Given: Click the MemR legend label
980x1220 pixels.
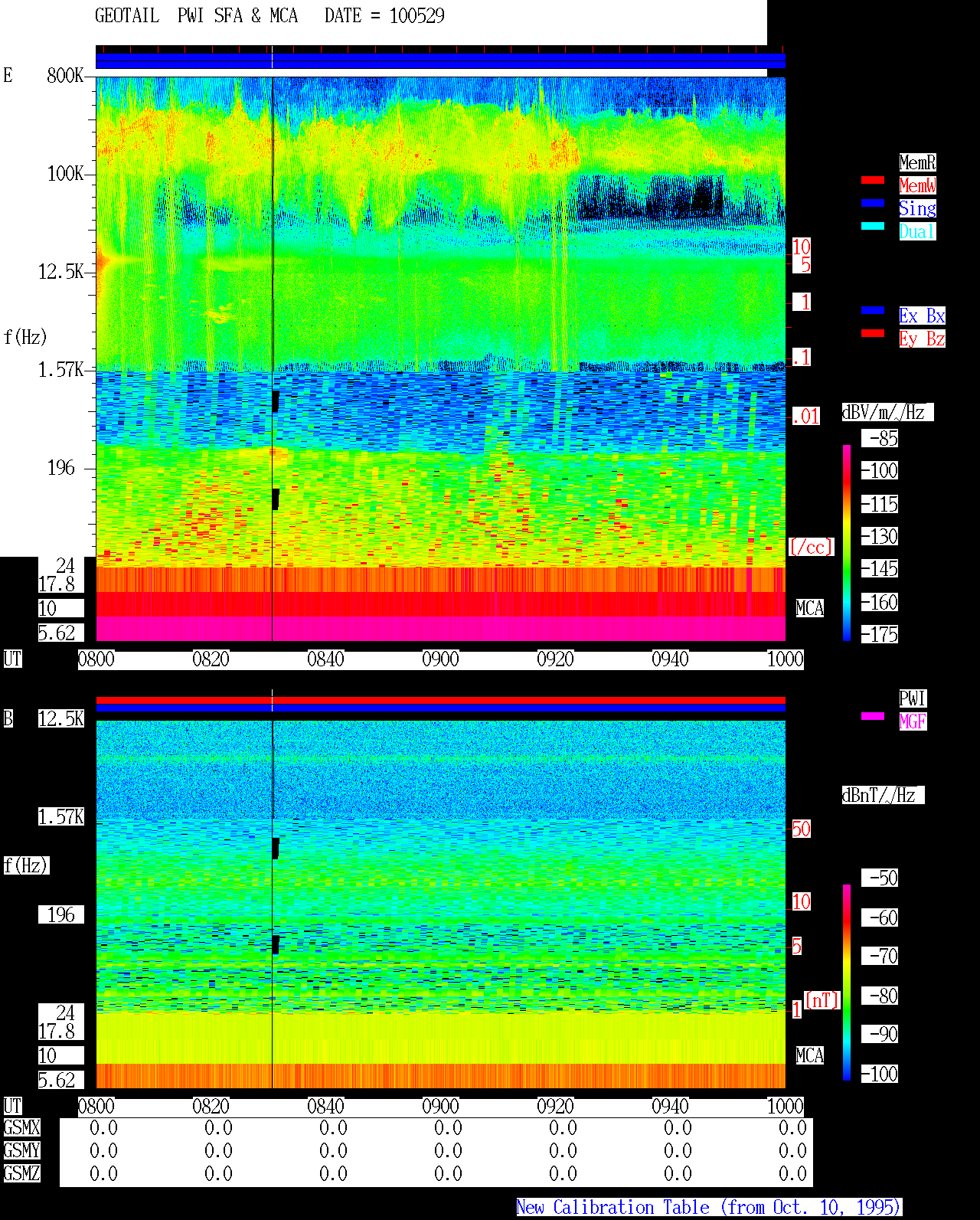Looking at the screenshot, I should point(917,162).
